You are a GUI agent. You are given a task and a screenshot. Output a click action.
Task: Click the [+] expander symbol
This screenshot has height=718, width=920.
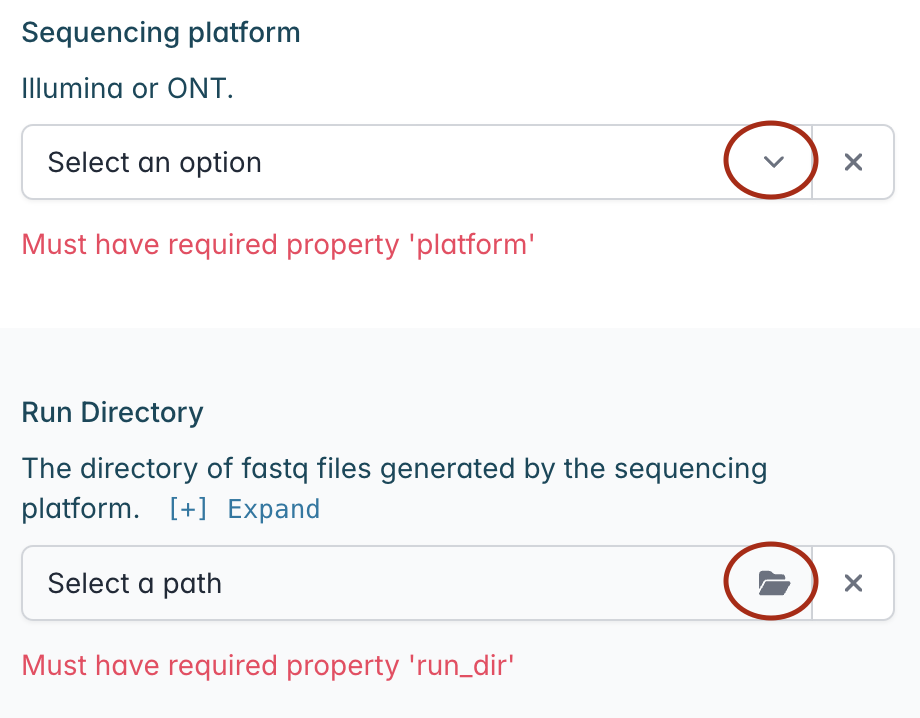(x=188, y=509)
